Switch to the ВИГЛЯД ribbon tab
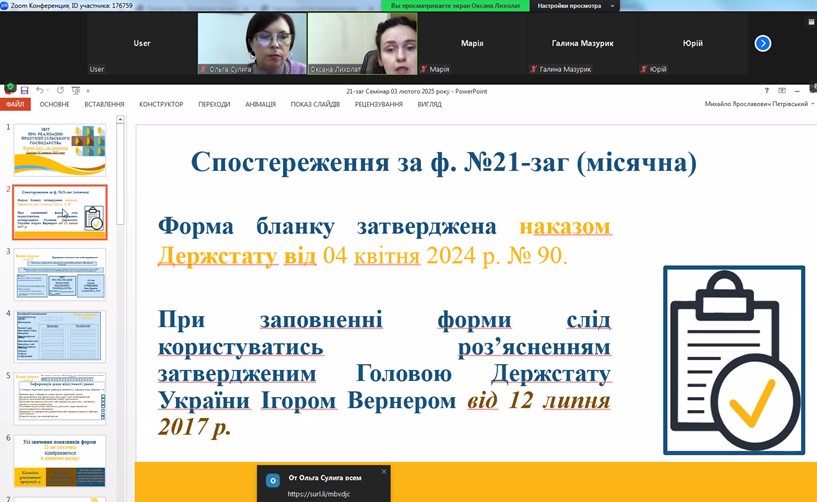Image resolution: width=817 pixels, height=502 pixels. 429,104
